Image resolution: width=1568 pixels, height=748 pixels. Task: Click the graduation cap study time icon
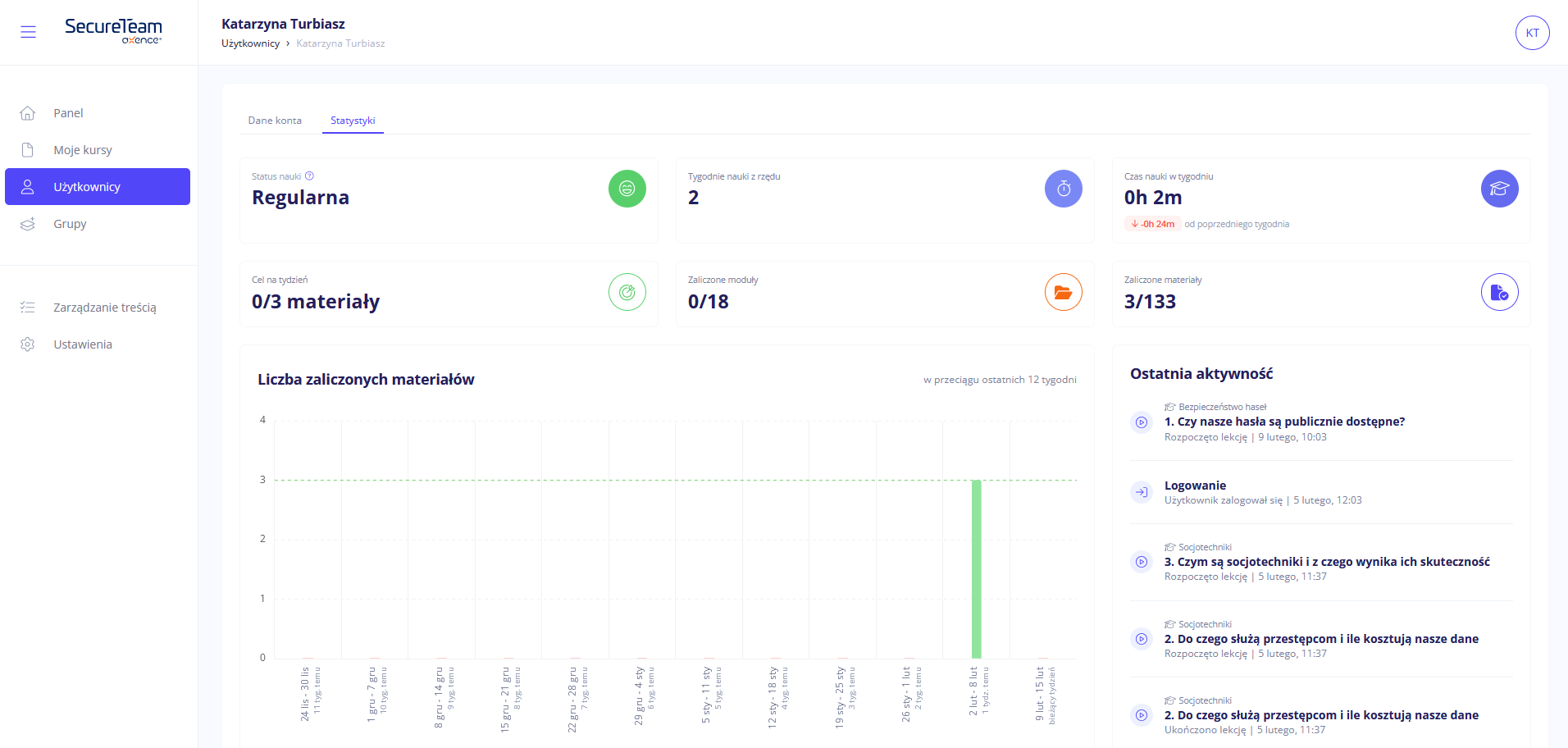click(1499, 189)
